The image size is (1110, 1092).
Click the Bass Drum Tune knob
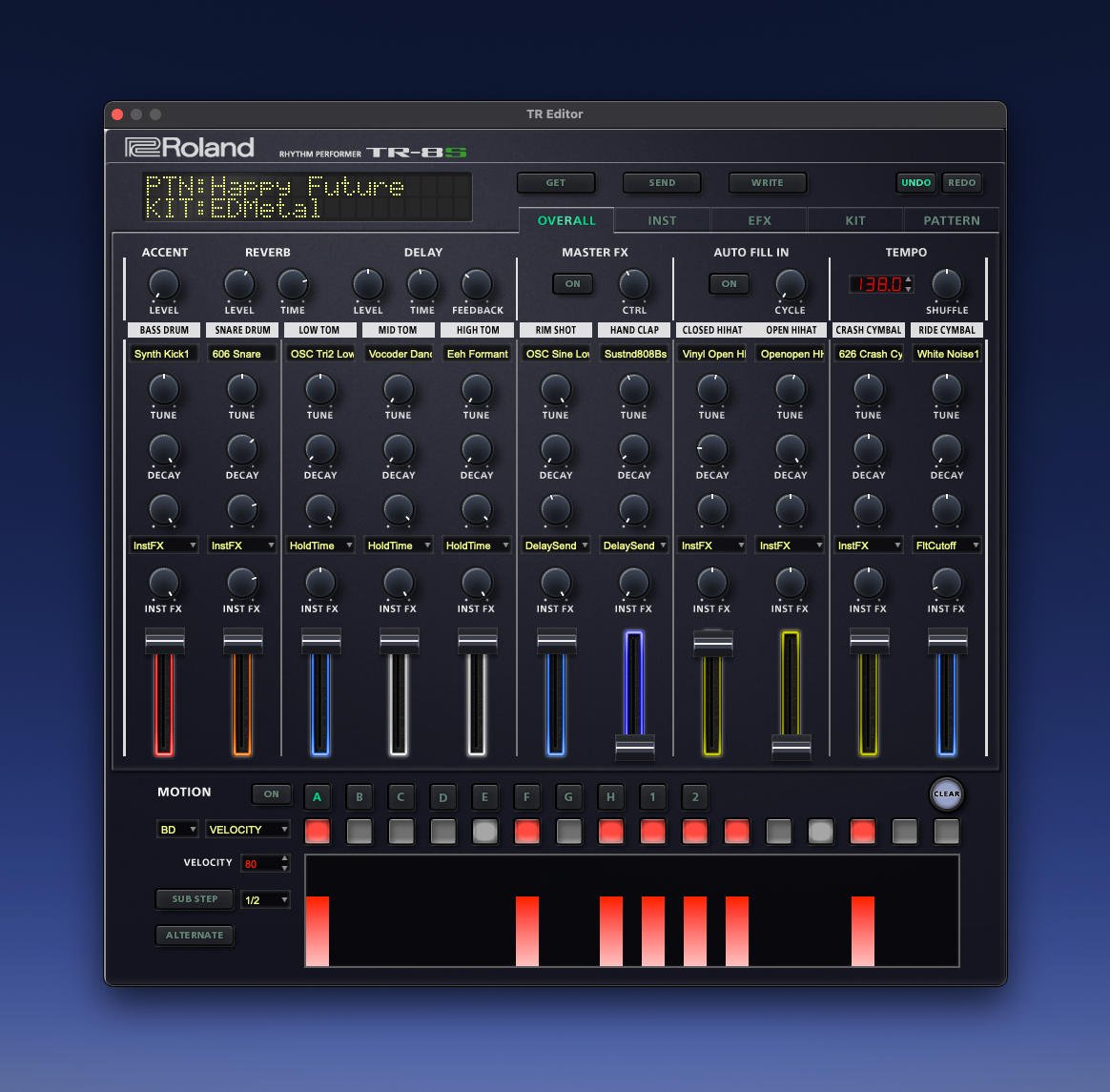pyautogui.click(x=164, y=389)
